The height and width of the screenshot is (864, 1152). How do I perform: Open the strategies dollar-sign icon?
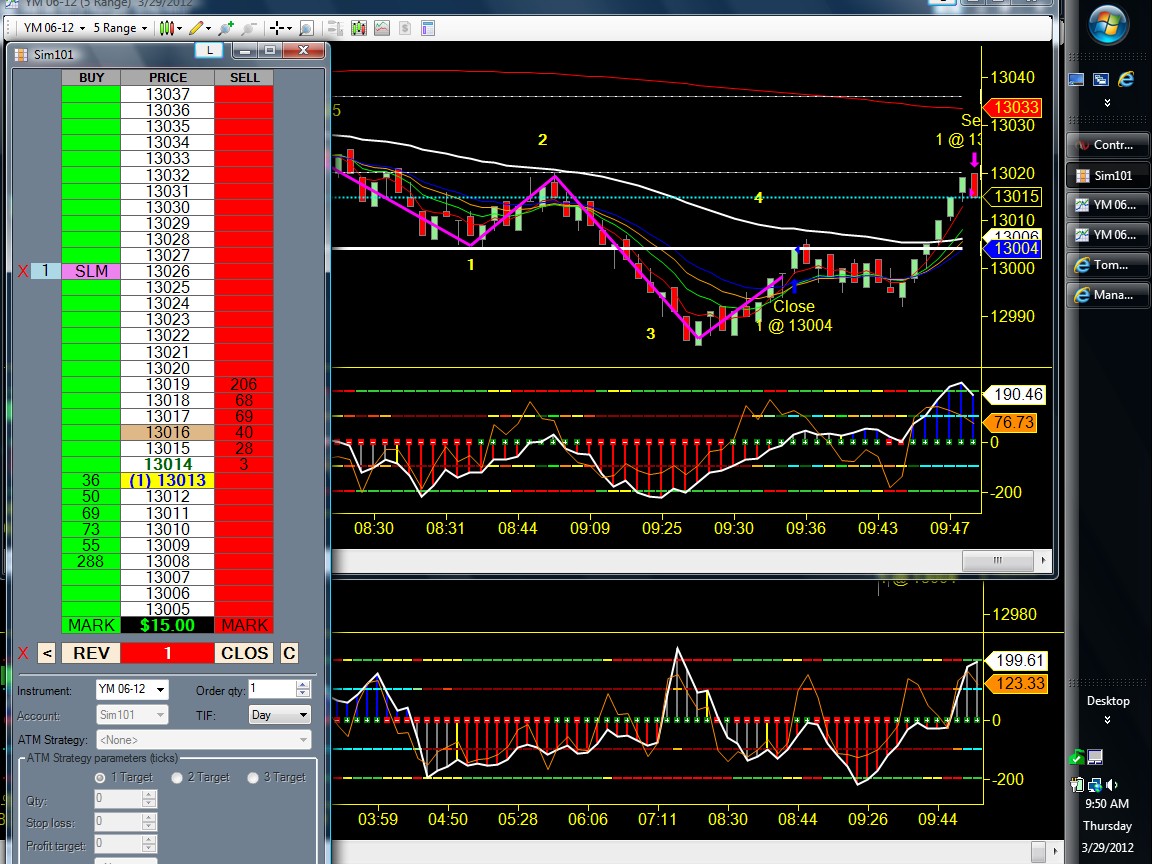(405, 28)
